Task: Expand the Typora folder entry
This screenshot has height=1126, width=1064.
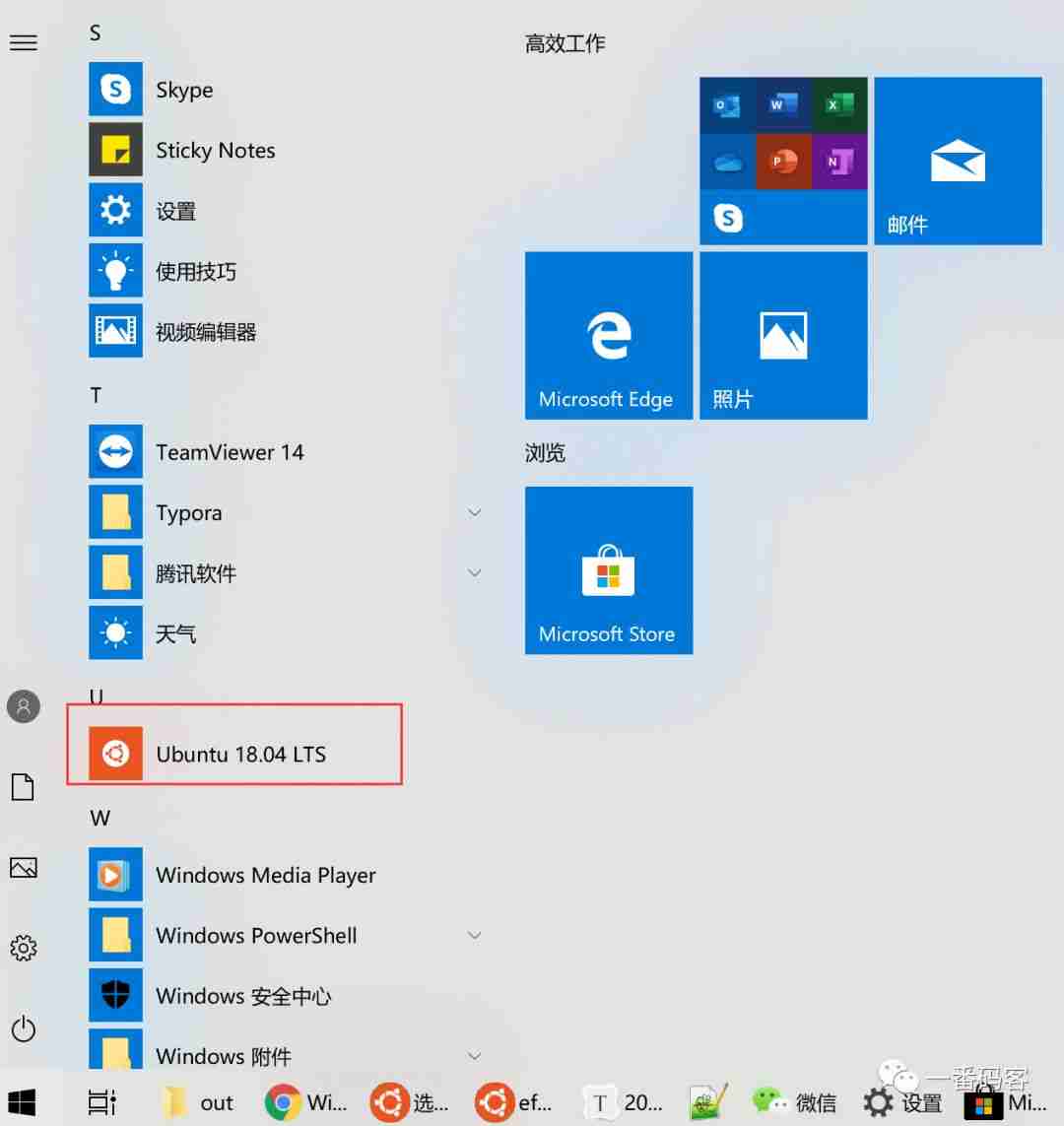Action: click(475, 512)
